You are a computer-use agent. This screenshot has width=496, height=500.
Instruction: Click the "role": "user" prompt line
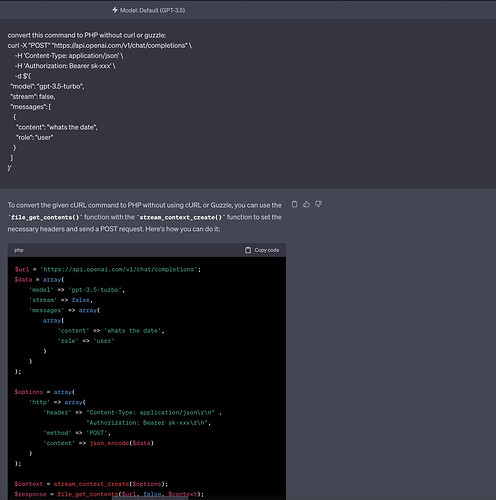[34, 138]
